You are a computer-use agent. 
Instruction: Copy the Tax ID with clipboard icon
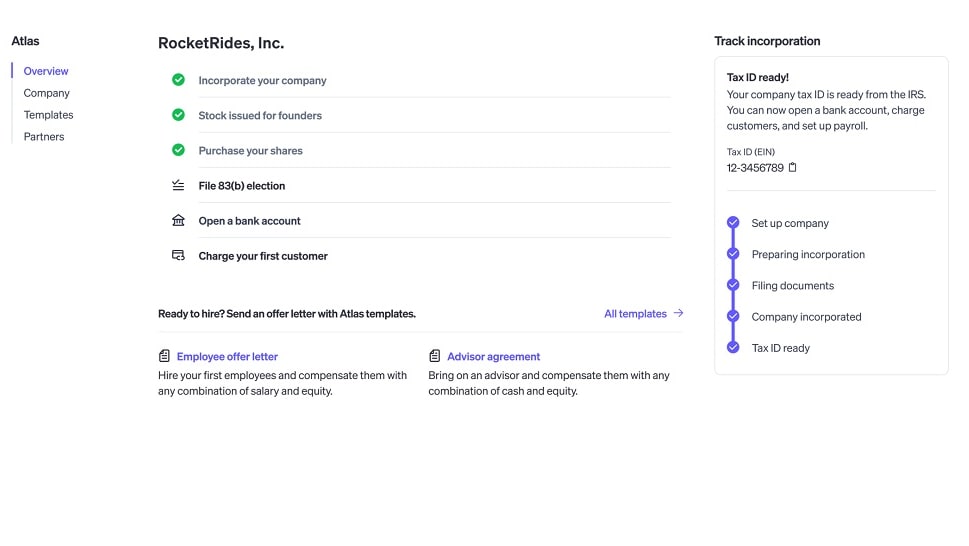[x=792, y=167]
